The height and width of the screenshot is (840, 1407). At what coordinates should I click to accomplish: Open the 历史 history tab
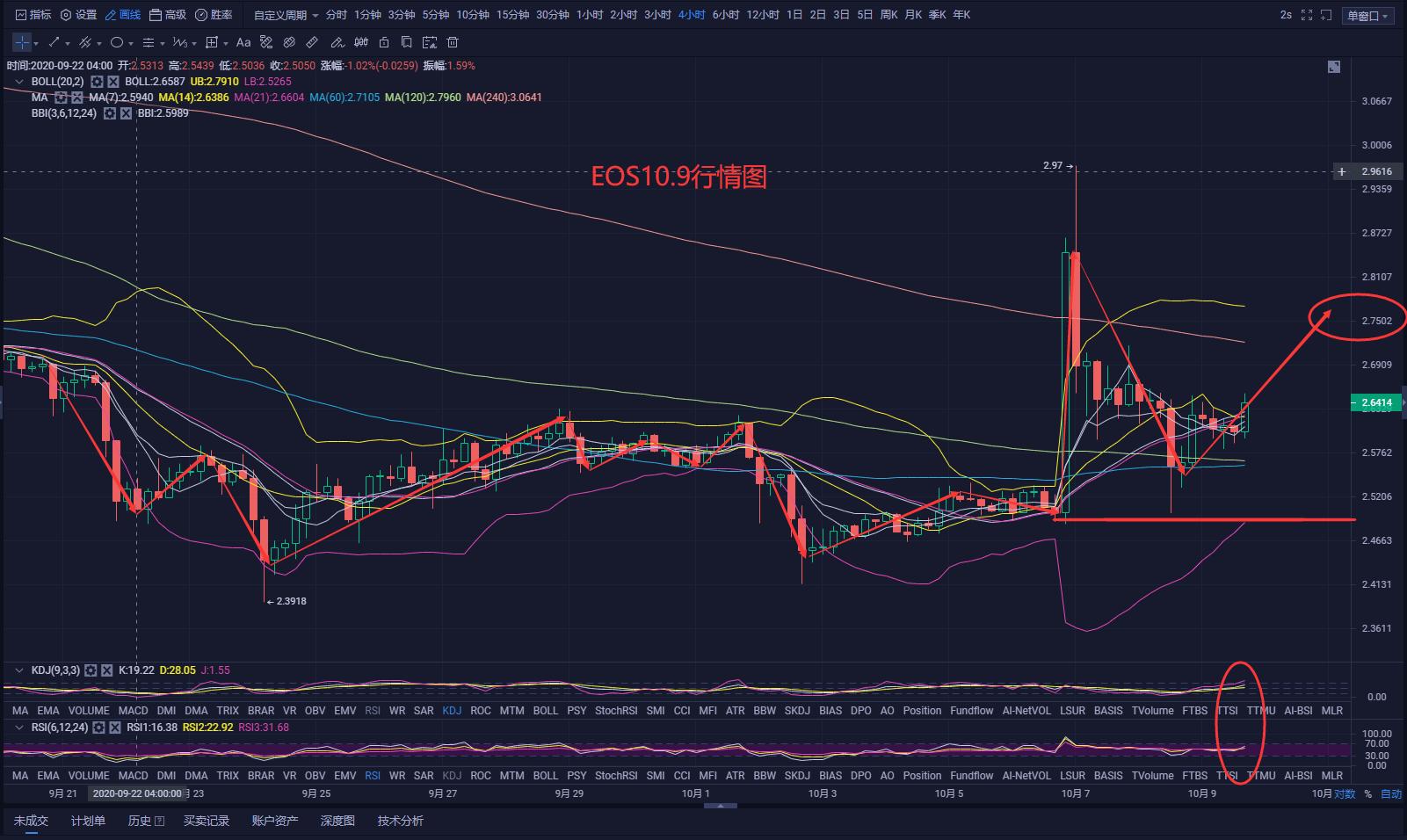coord(146,821)
